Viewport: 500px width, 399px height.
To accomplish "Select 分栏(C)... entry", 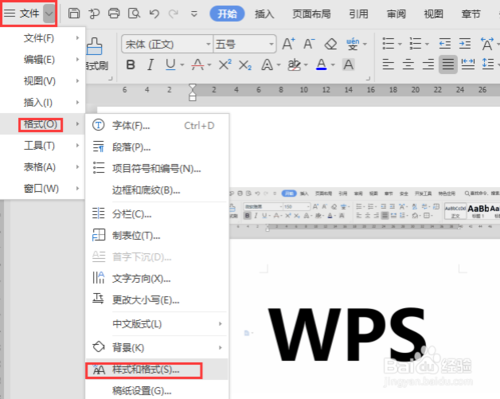I will [157, 214].
